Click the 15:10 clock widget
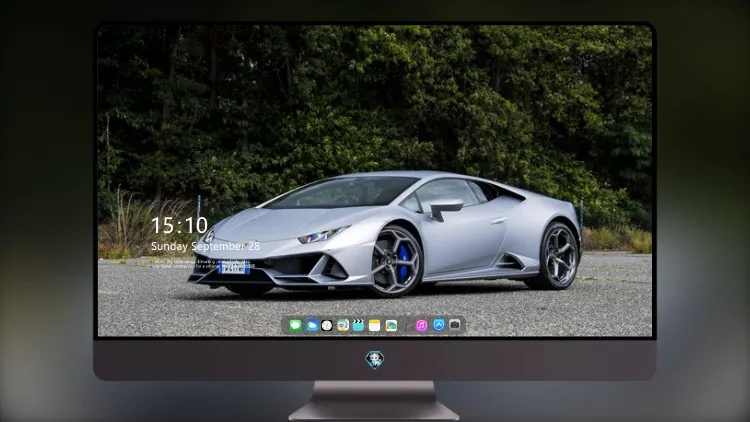 tap(179, 225)
